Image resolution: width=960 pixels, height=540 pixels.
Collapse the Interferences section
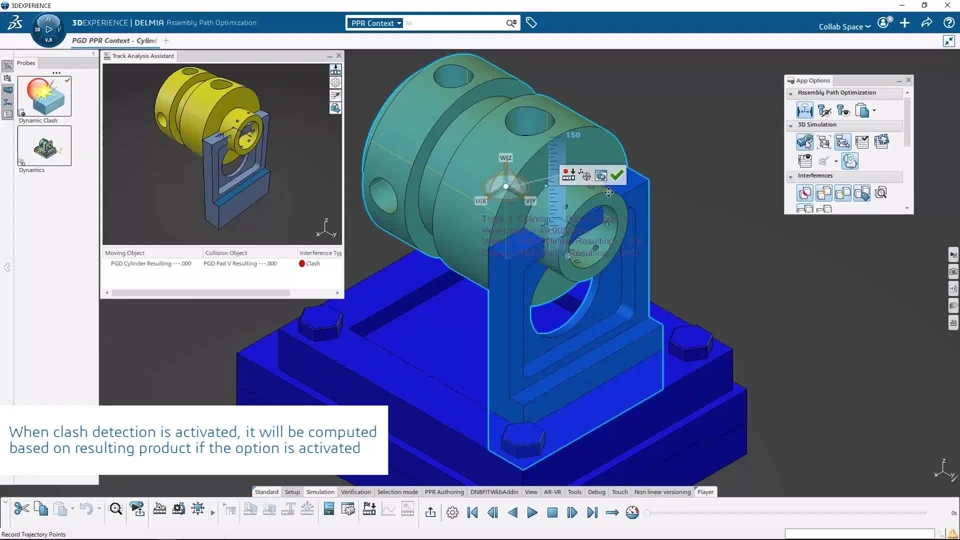(790, 176)
